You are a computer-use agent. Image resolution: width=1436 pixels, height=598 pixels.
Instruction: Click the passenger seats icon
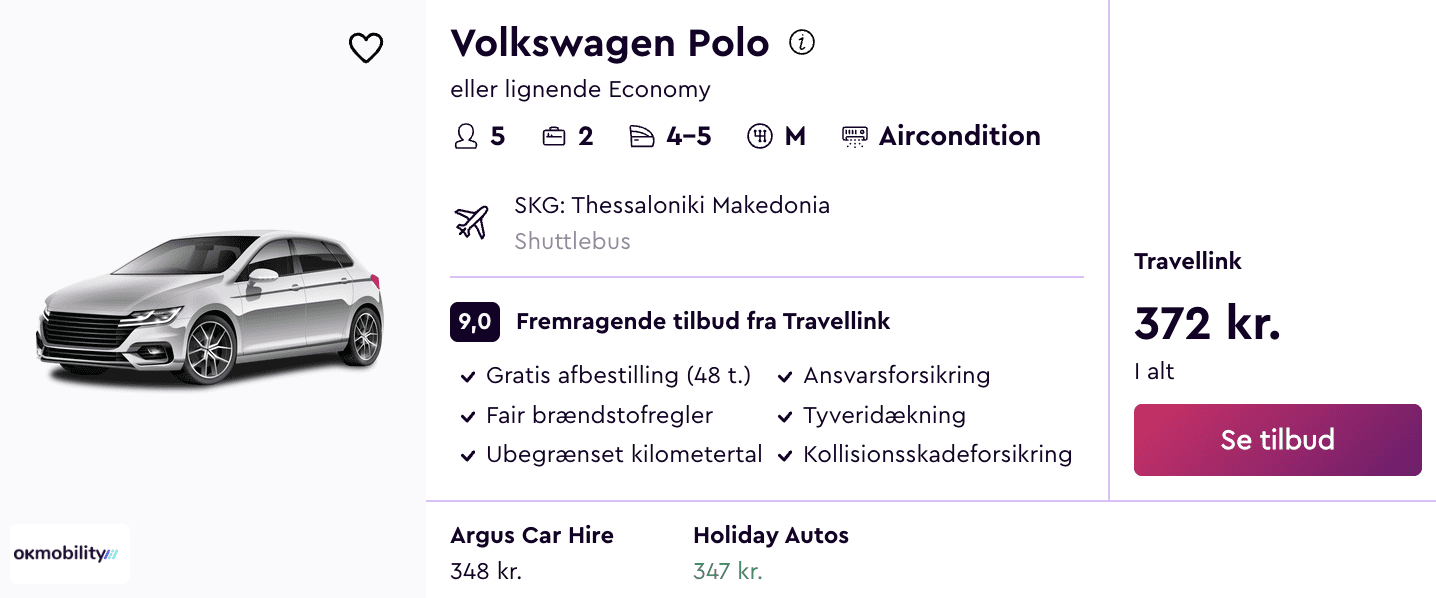click(466, 136)
